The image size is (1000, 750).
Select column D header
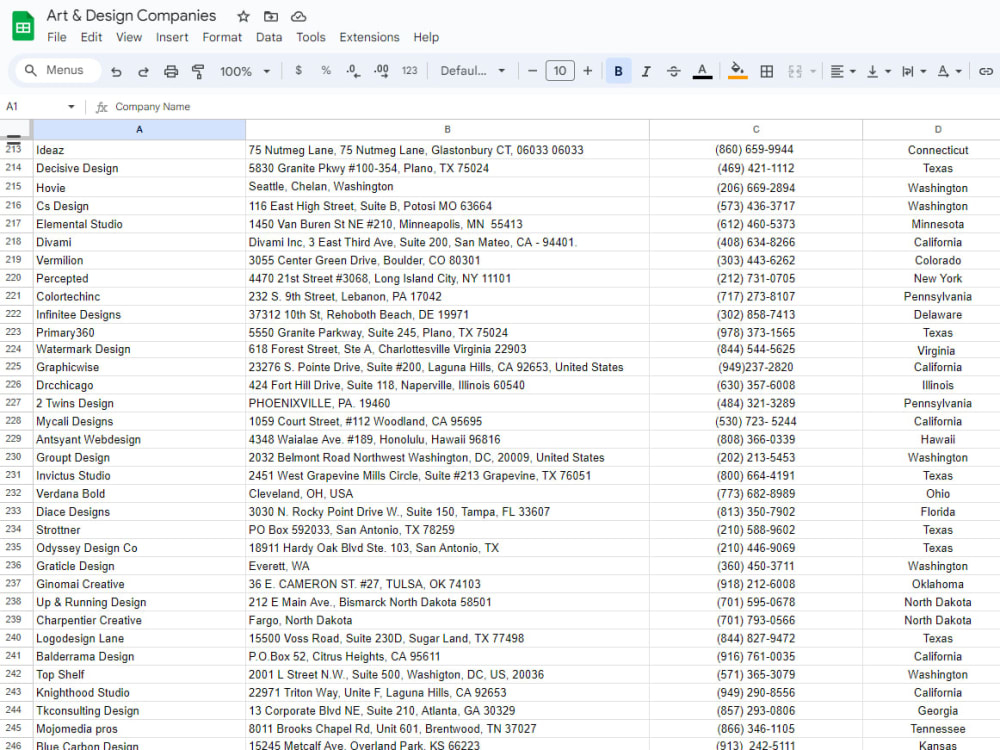tap(931, 129)
